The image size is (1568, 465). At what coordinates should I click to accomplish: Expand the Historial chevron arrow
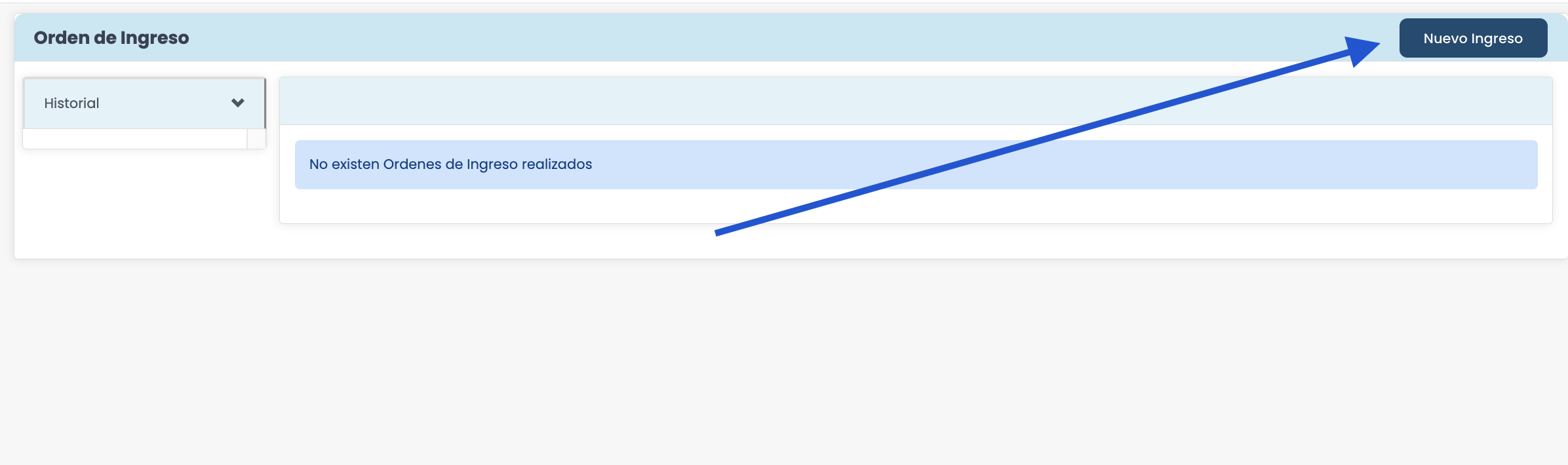[238, 103]
